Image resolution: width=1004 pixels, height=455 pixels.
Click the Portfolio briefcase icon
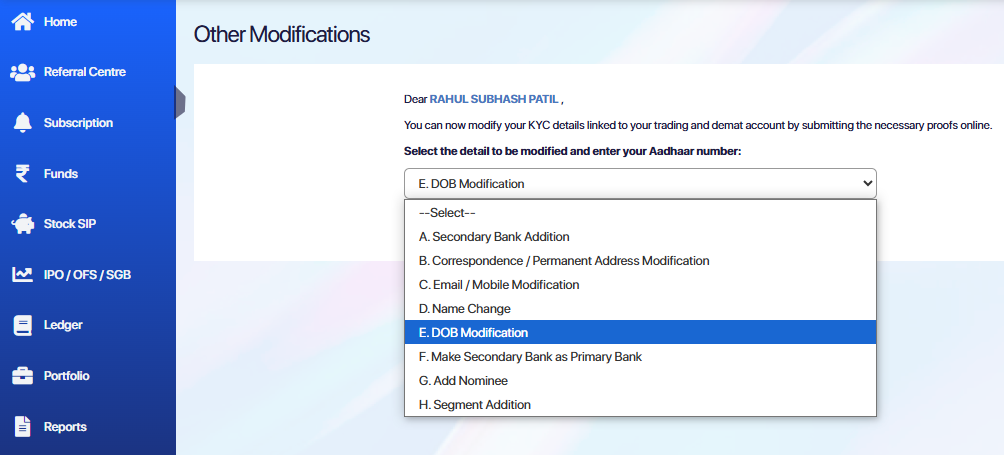[x=22, y=376]
